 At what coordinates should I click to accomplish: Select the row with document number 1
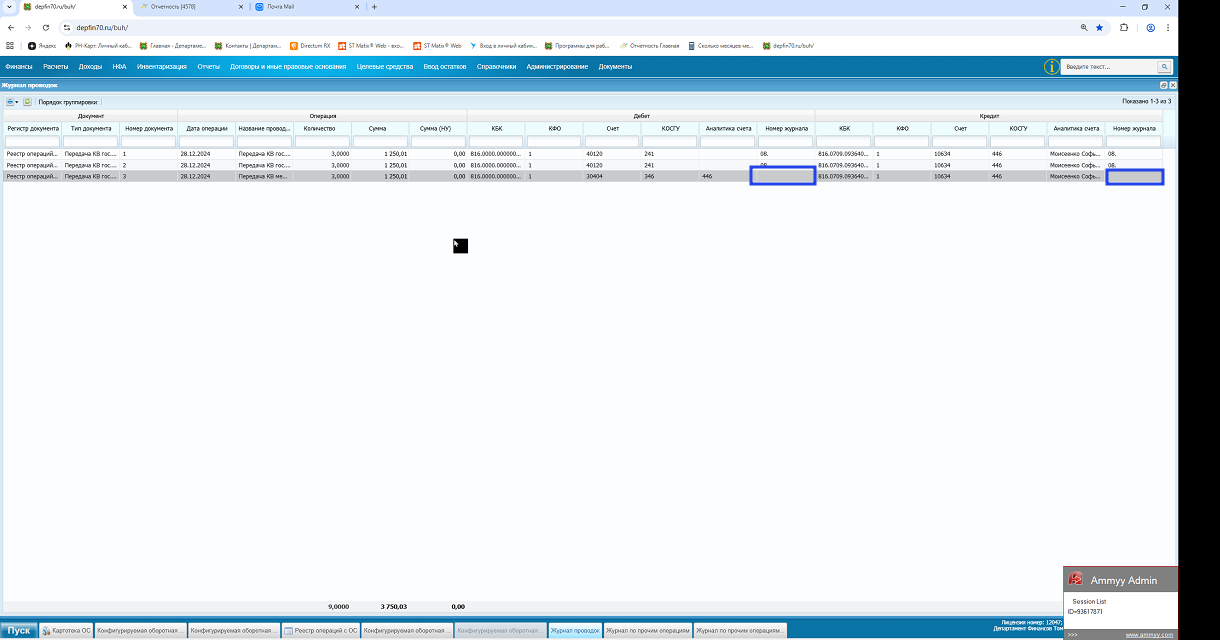[582, 154]
